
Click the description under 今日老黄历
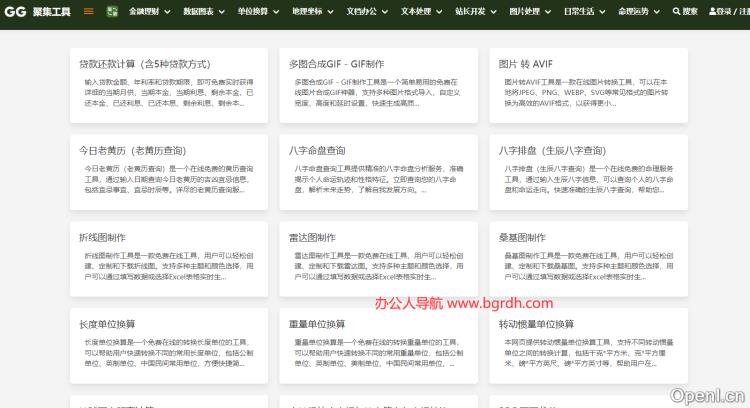coord(169,179)
